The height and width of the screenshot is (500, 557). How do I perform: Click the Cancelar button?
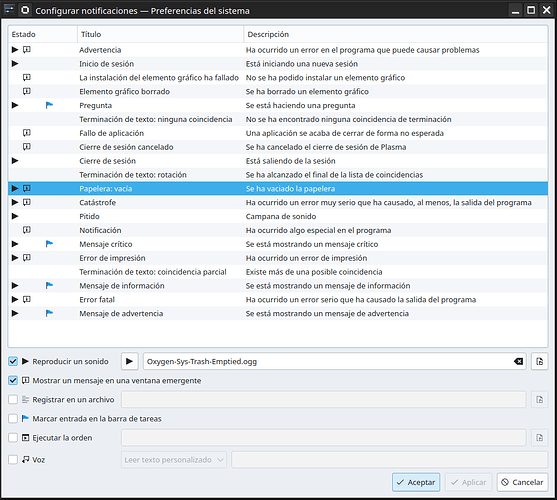tap(522, 482)
